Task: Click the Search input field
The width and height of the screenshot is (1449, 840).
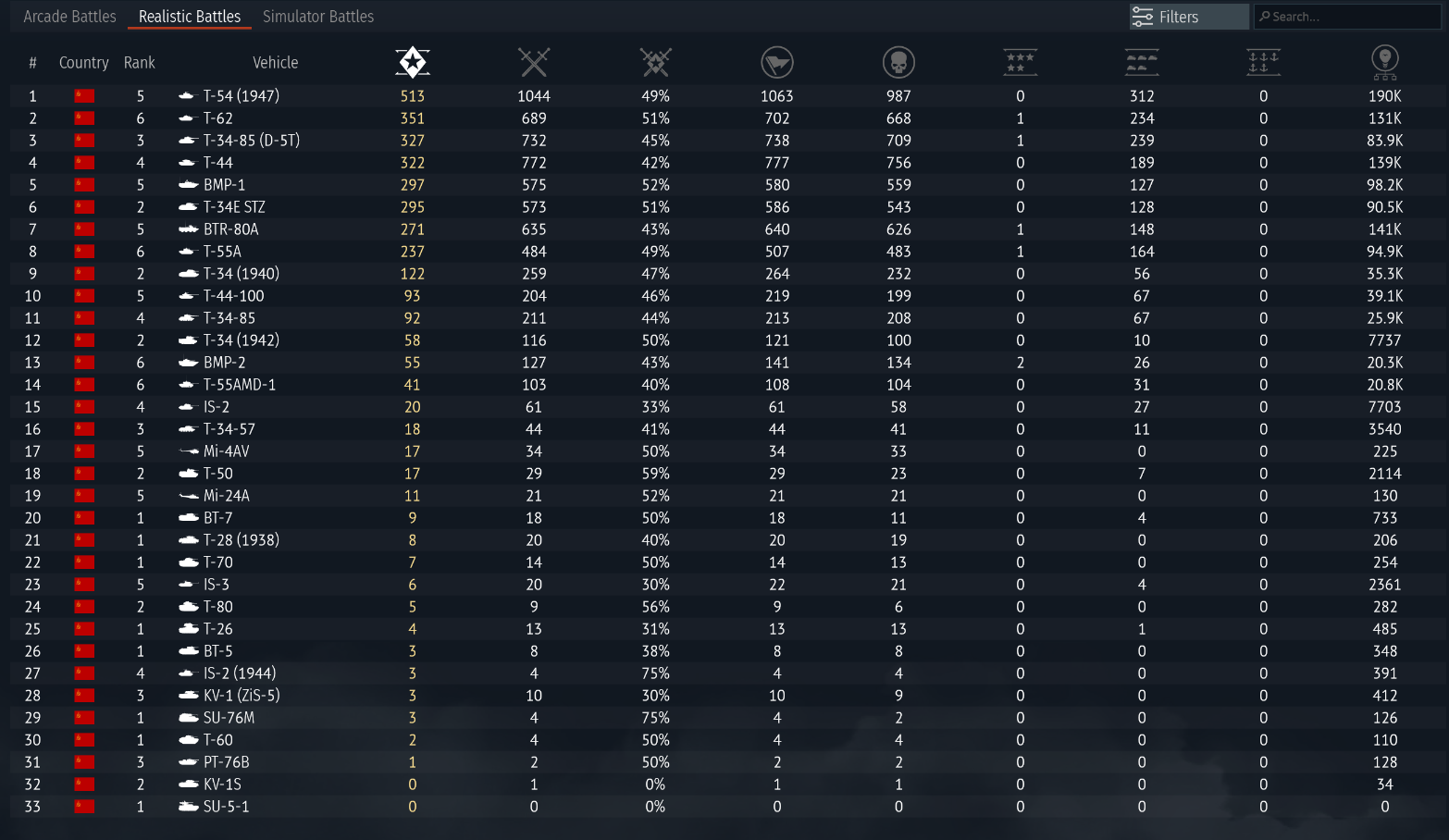Action: 1347,17
